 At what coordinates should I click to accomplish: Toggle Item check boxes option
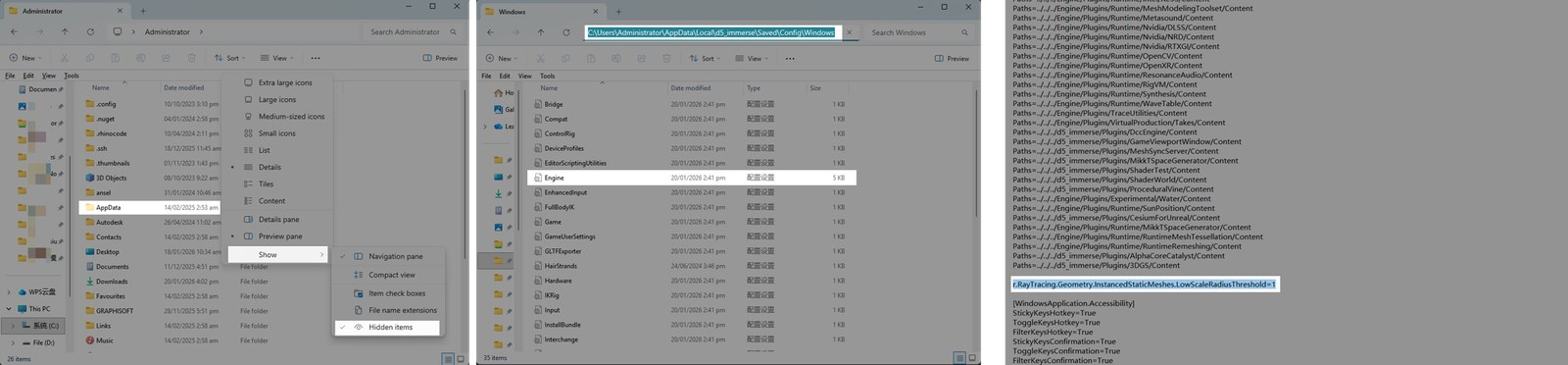tap(387, 292)
